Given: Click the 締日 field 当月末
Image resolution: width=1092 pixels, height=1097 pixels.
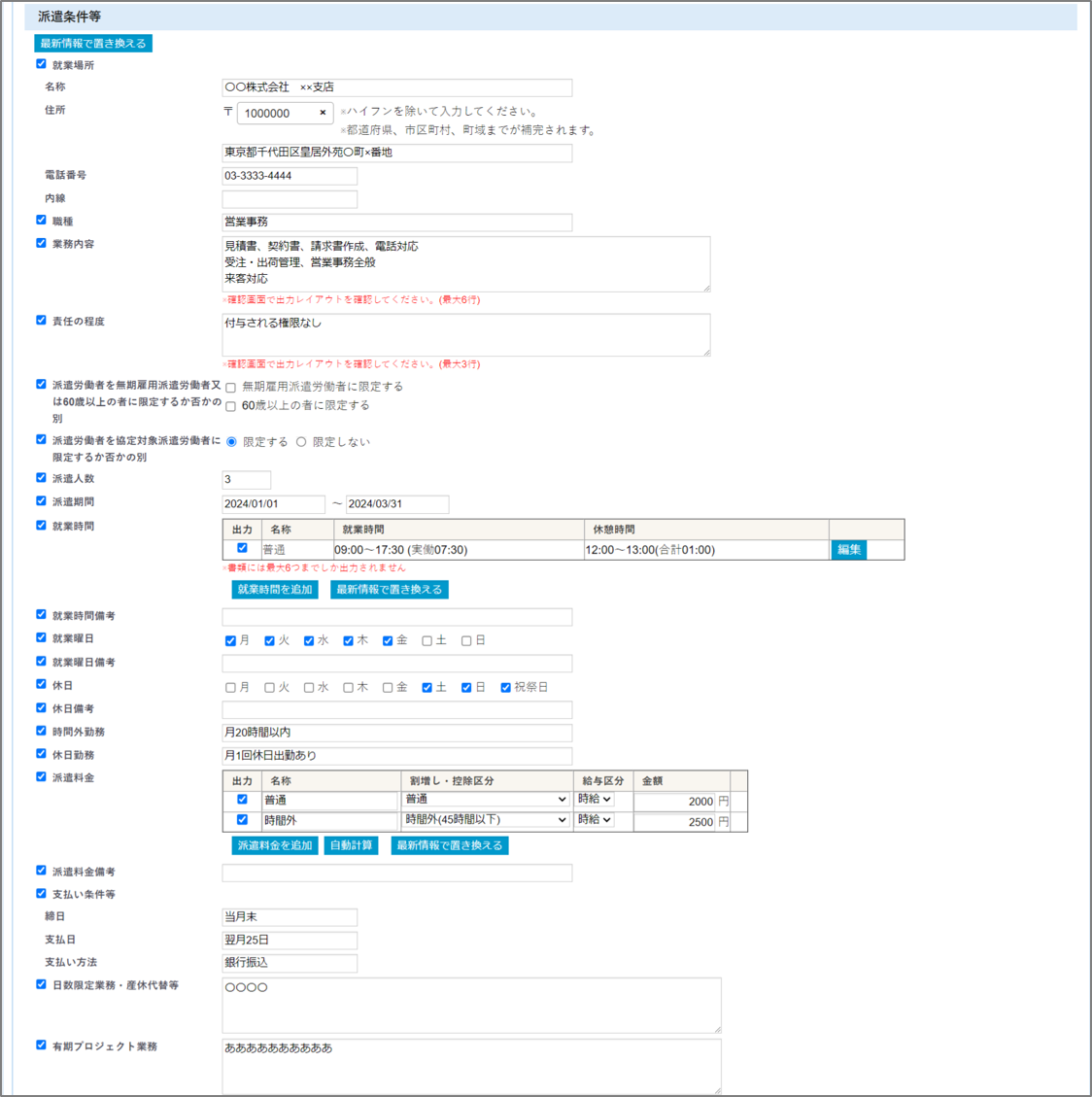Looking at the screenshot, I should (x=290, y=917).
